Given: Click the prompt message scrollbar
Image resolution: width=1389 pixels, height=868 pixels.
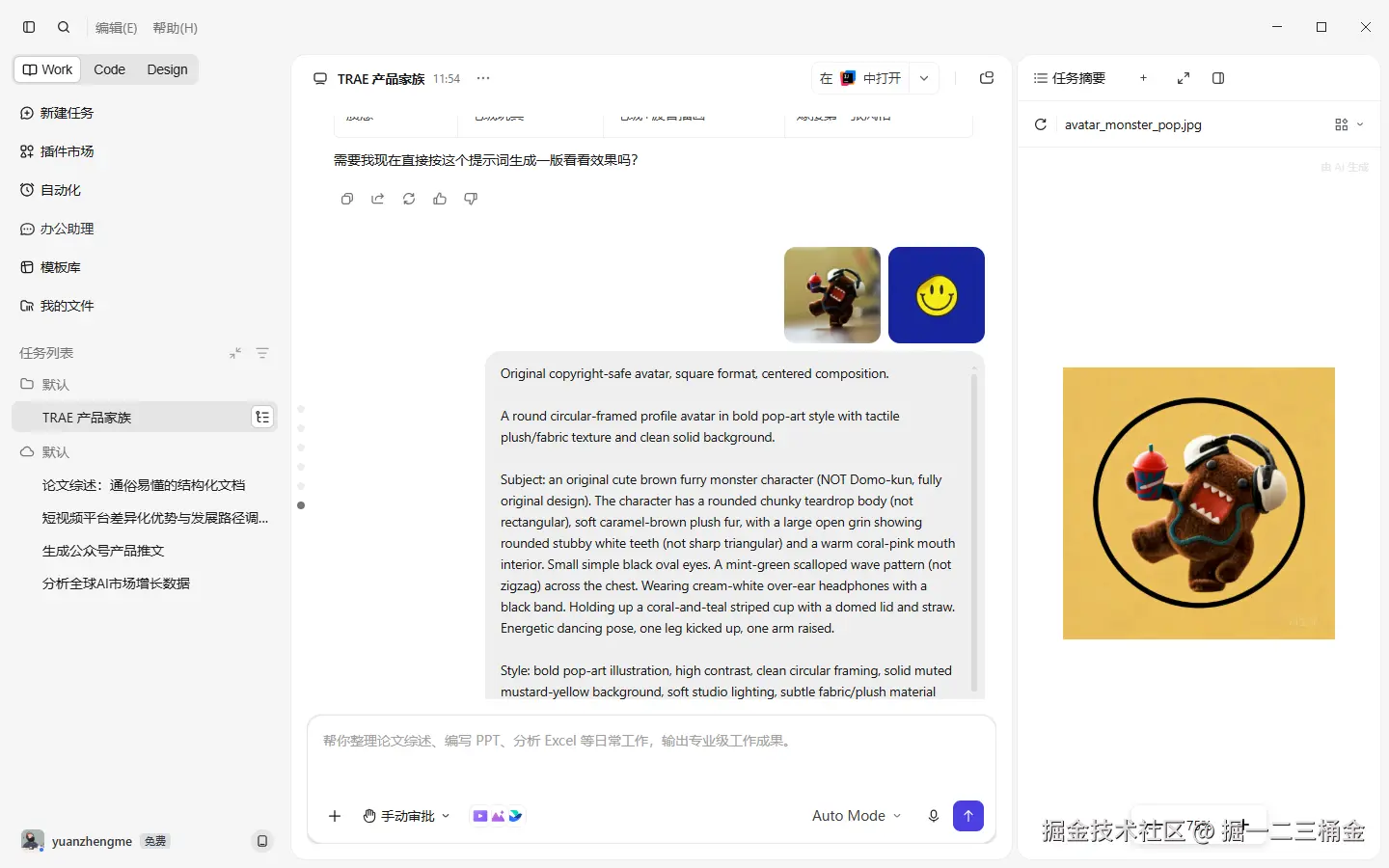Looking at the screenshot, I should point(974,530).
